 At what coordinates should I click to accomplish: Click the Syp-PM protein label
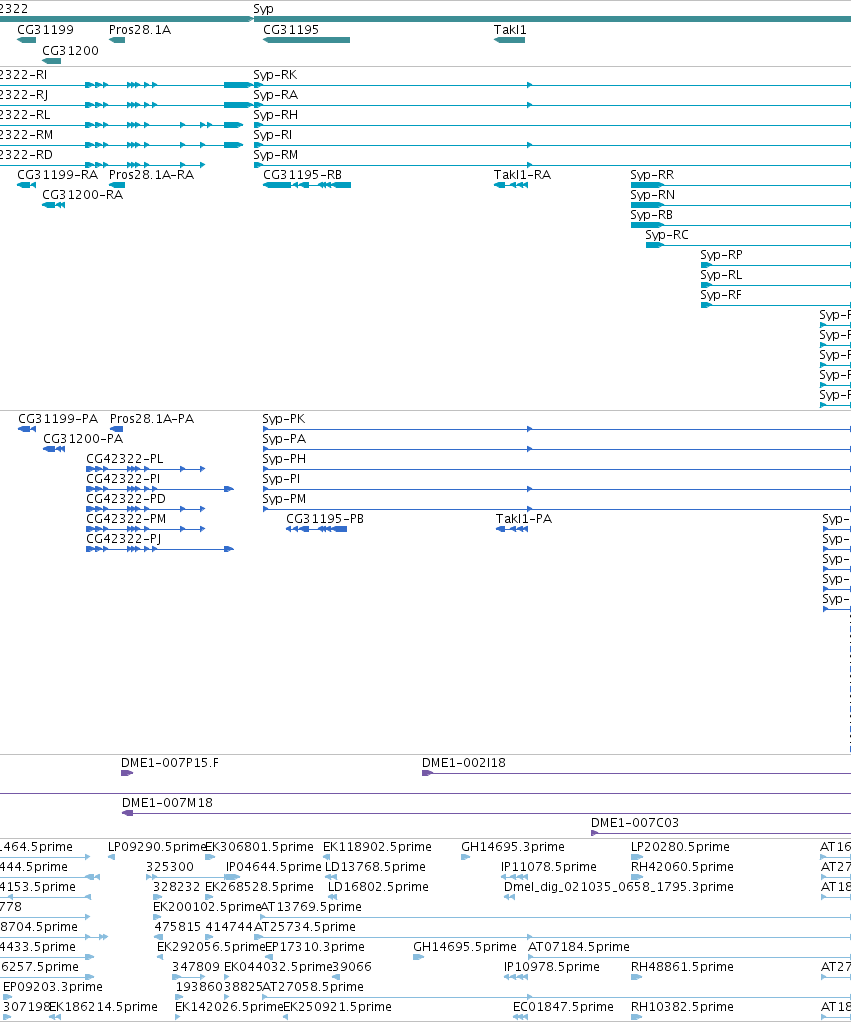[283, 499]
